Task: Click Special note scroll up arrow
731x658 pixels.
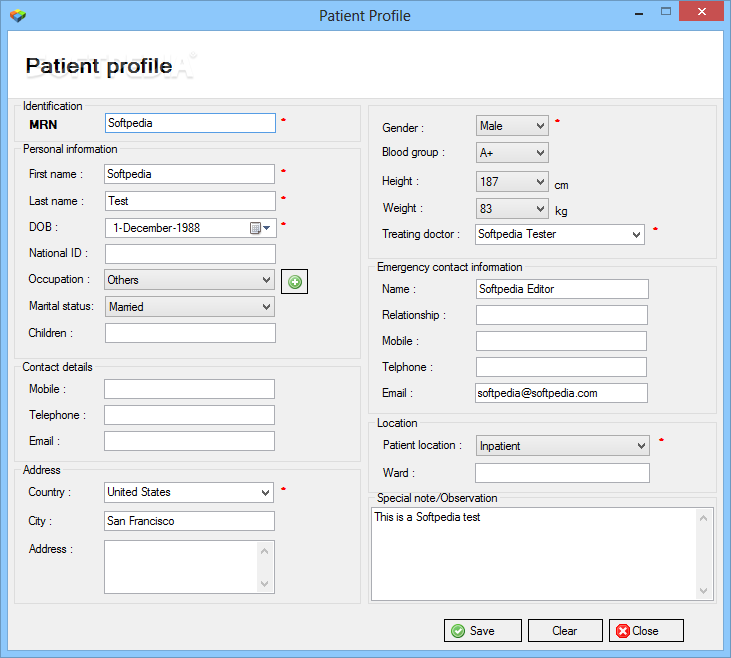Action: pyautogui.click(x=703, y=519)
